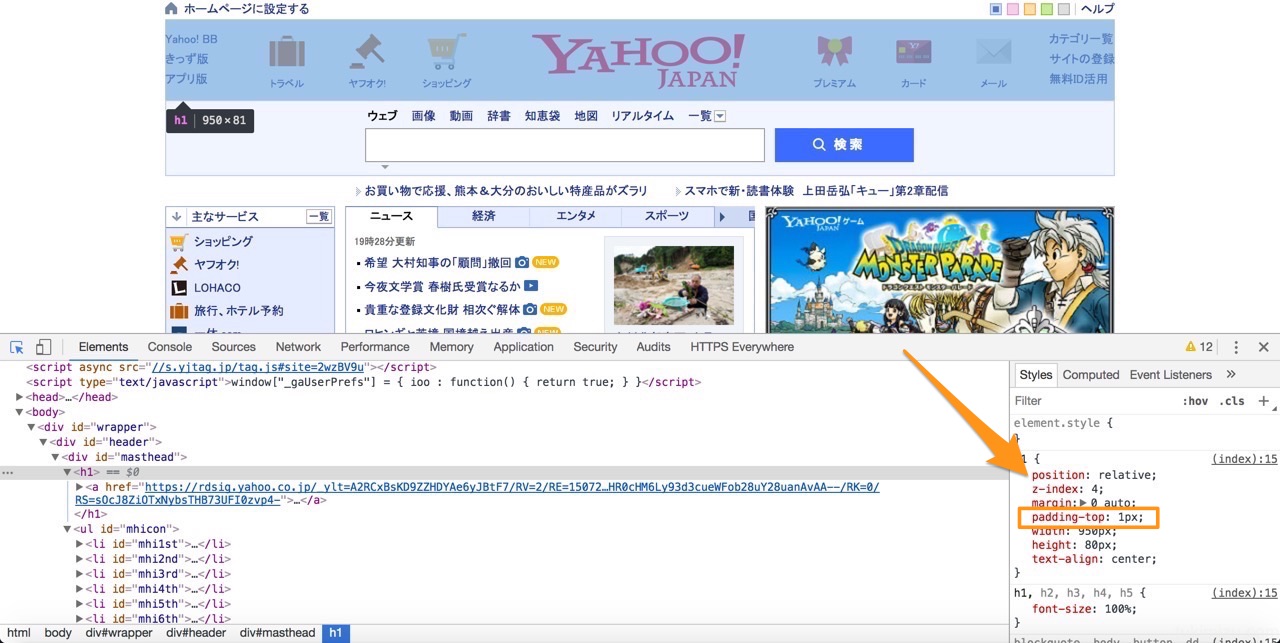The height and width of the screenshot is (643, 1280).
Task: Click the Yahoo Auctions gavel icon
Action: pyautogui.click(x=367, y=53)
